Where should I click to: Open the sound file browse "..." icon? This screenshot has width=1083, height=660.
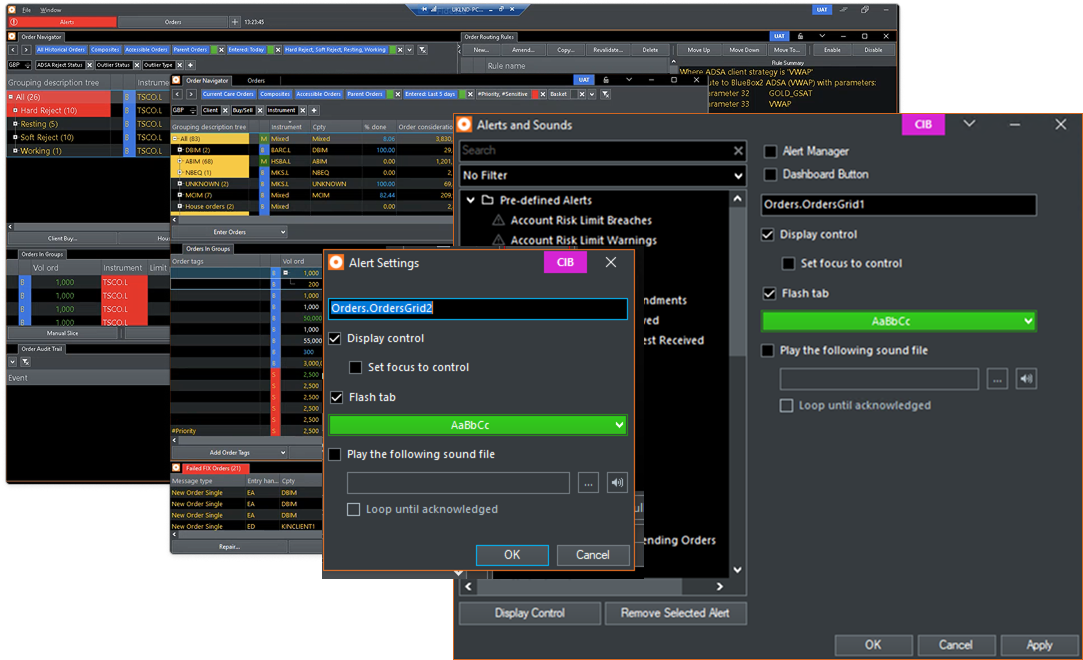pos(588,482)
